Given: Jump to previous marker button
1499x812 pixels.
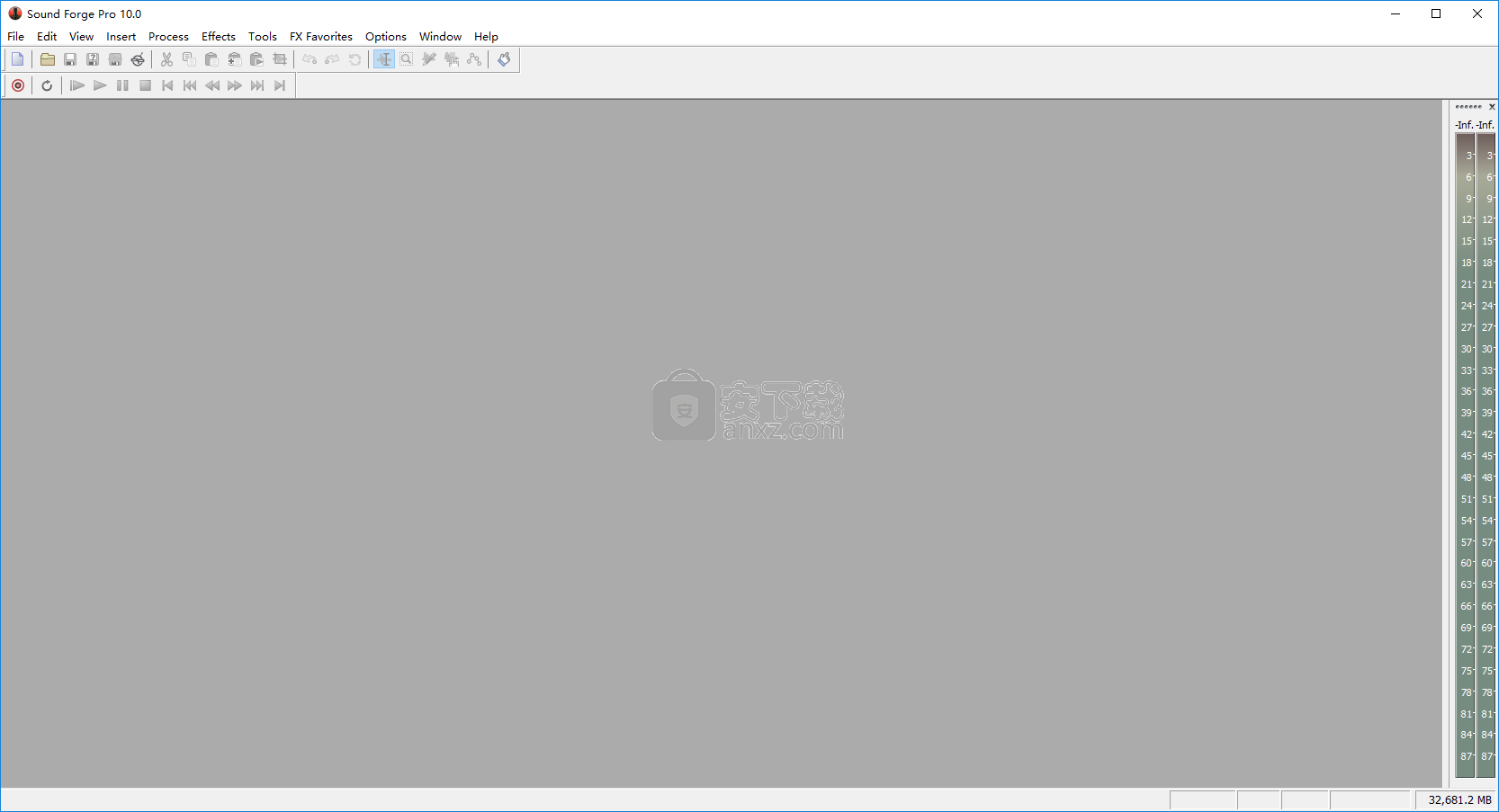Looking at the screenshot, I should 190,85.
